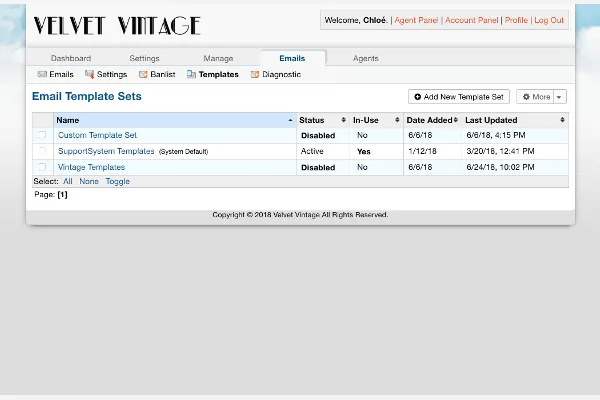Viewport: 600px width, 400px height.
Task: Click the Email Template Sets heading
Action: pos(86,96)
